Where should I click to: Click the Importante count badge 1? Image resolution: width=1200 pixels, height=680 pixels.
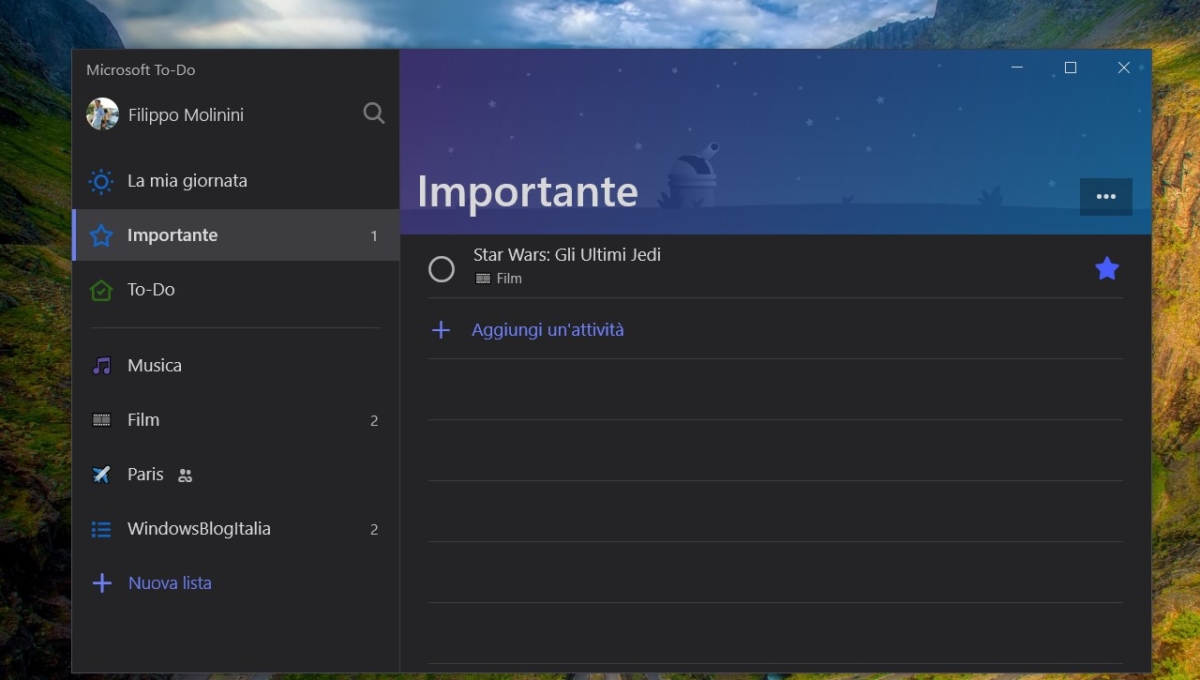(374, 236)
